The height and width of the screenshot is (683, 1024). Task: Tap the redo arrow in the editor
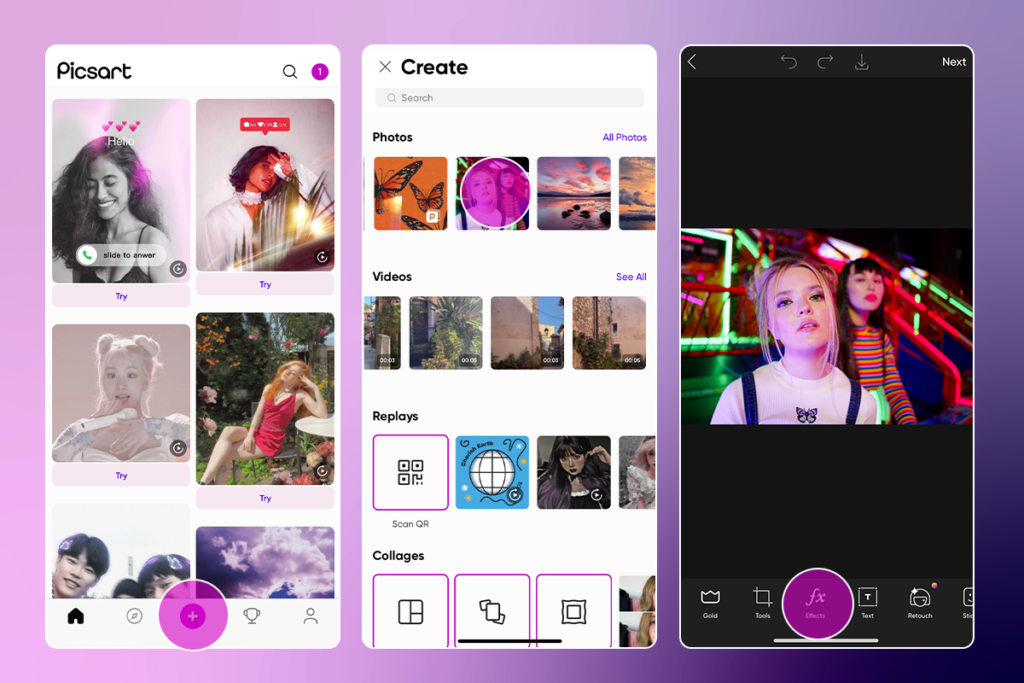click(824, 61)
